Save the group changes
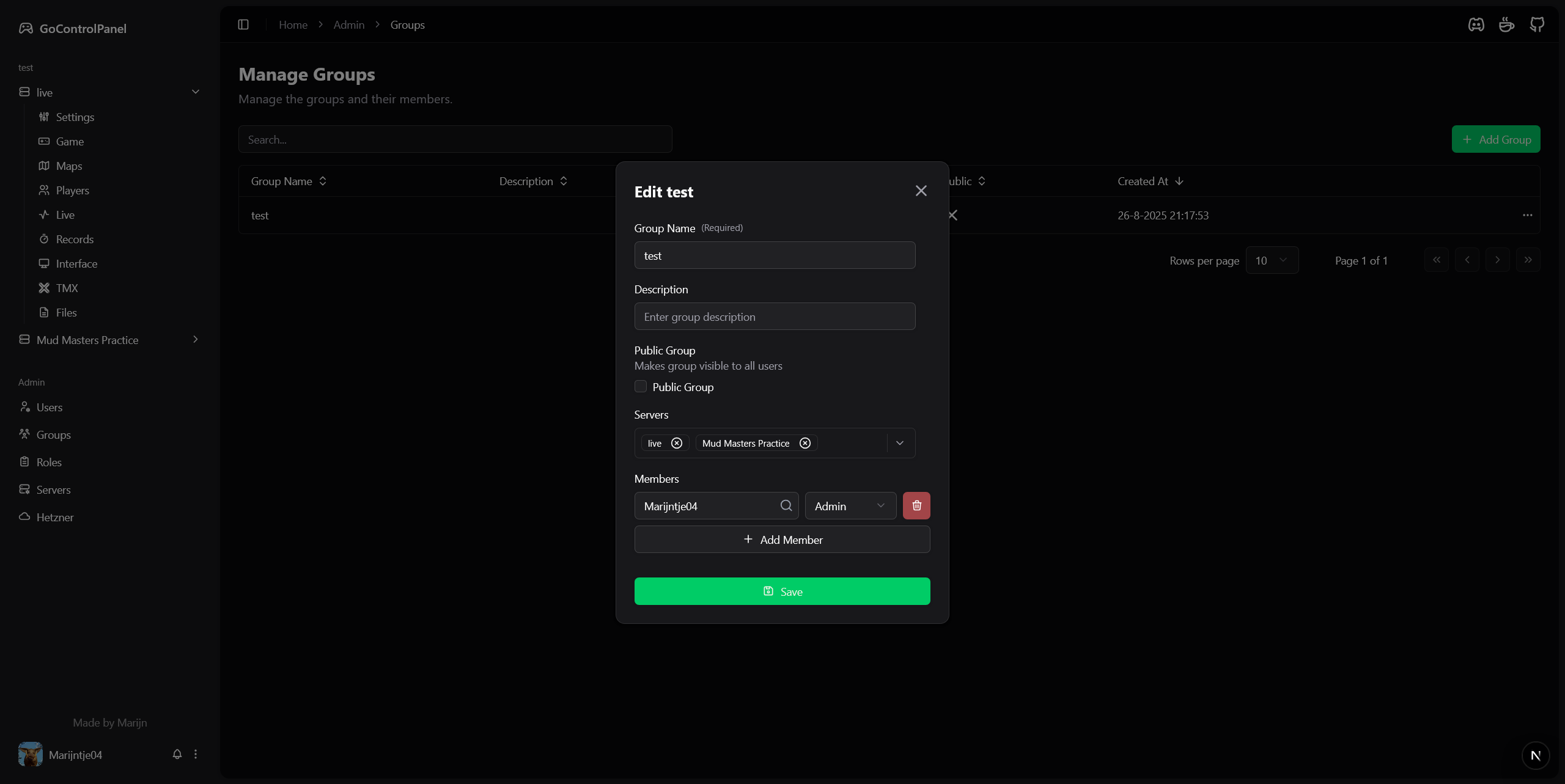 pos(782,591)
